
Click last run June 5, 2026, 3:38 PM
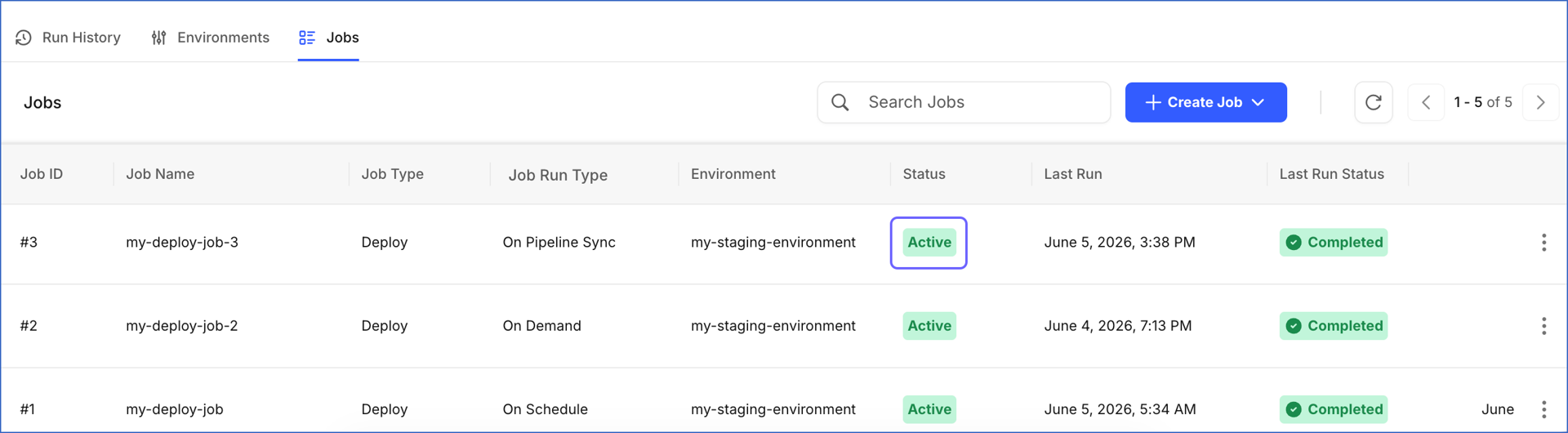(1120, 243)
